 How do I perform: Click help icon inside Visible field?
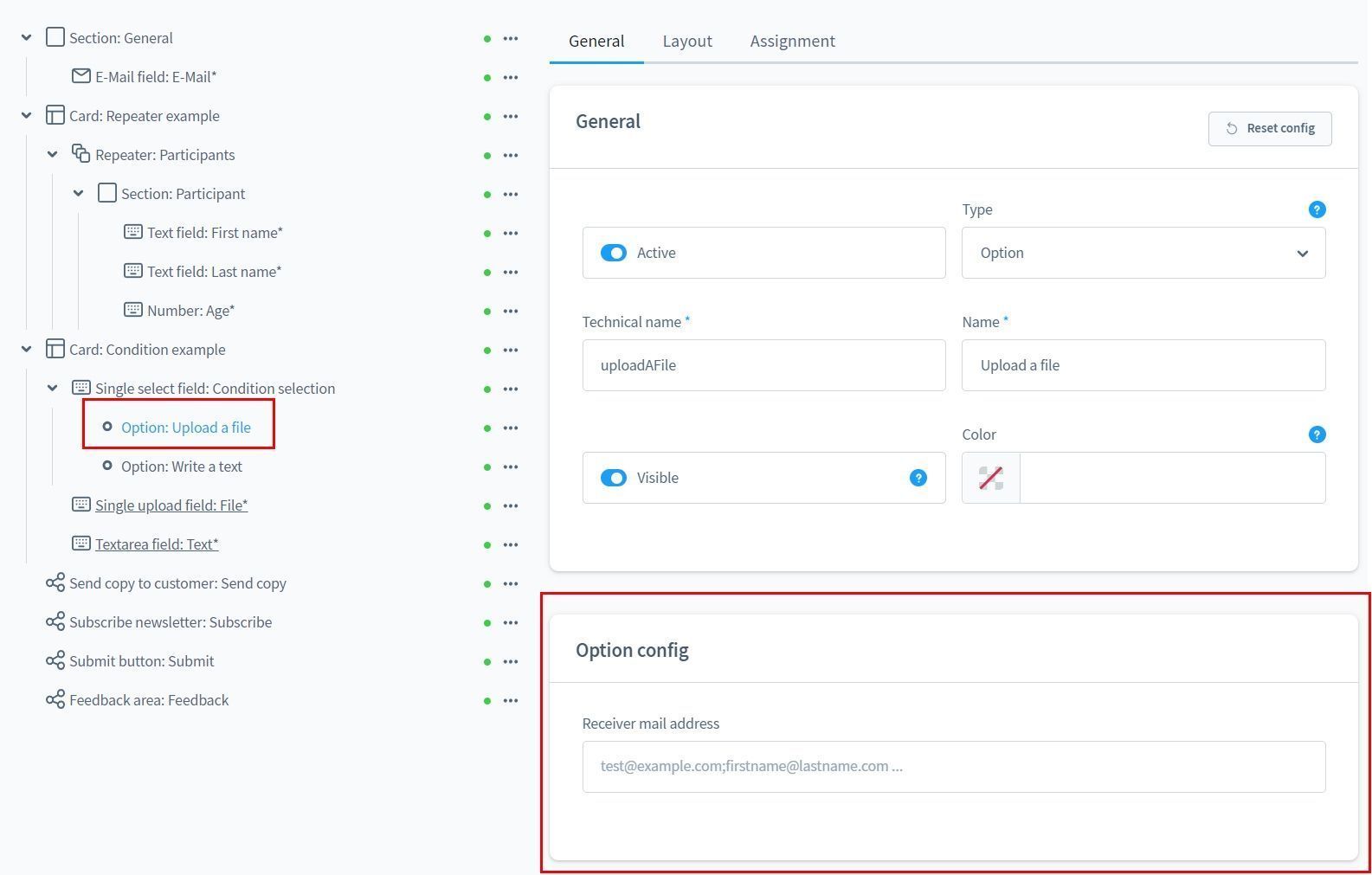click(x=918, y=478)
